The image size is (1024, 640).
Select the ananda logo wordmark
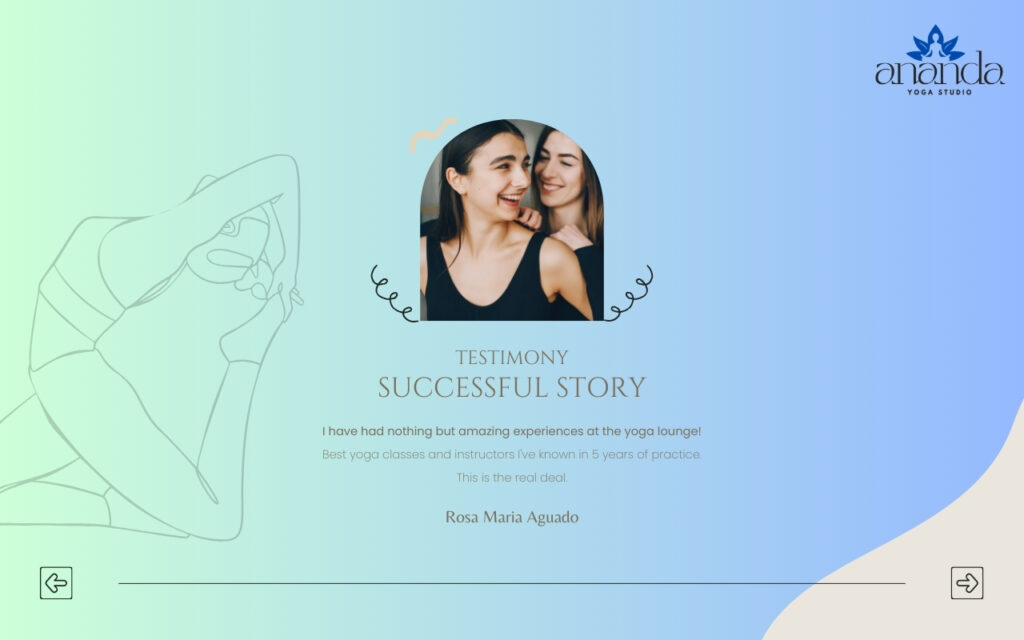939,69
